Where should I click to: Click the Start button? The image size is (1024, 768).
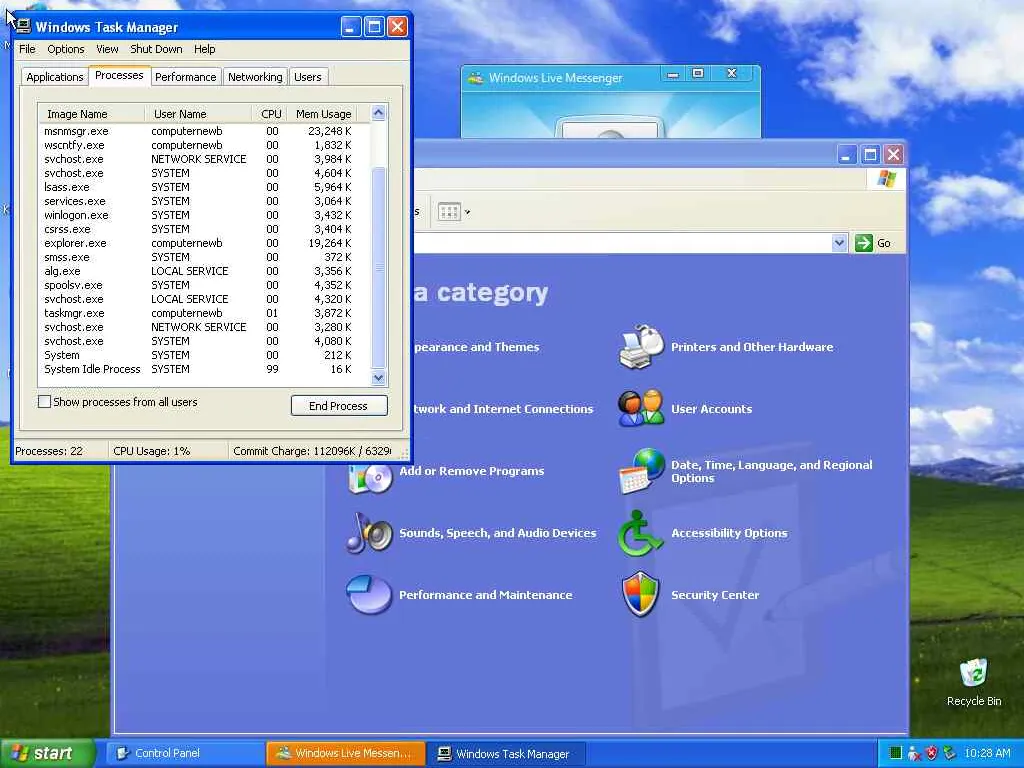click(46, 753)
